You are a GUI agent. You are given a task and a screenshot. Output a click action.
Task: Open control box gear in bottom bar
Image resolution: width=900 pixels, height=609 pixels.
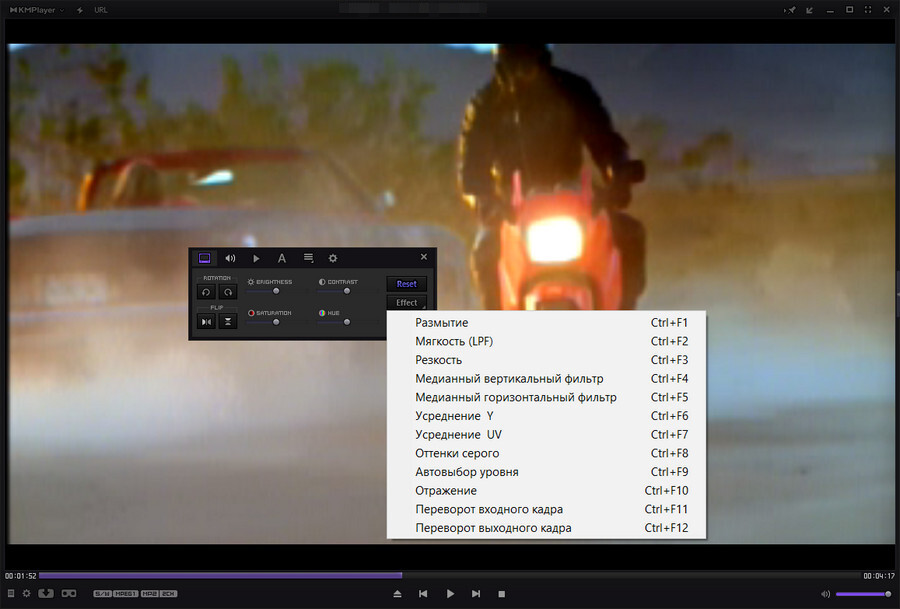point(26,594)
